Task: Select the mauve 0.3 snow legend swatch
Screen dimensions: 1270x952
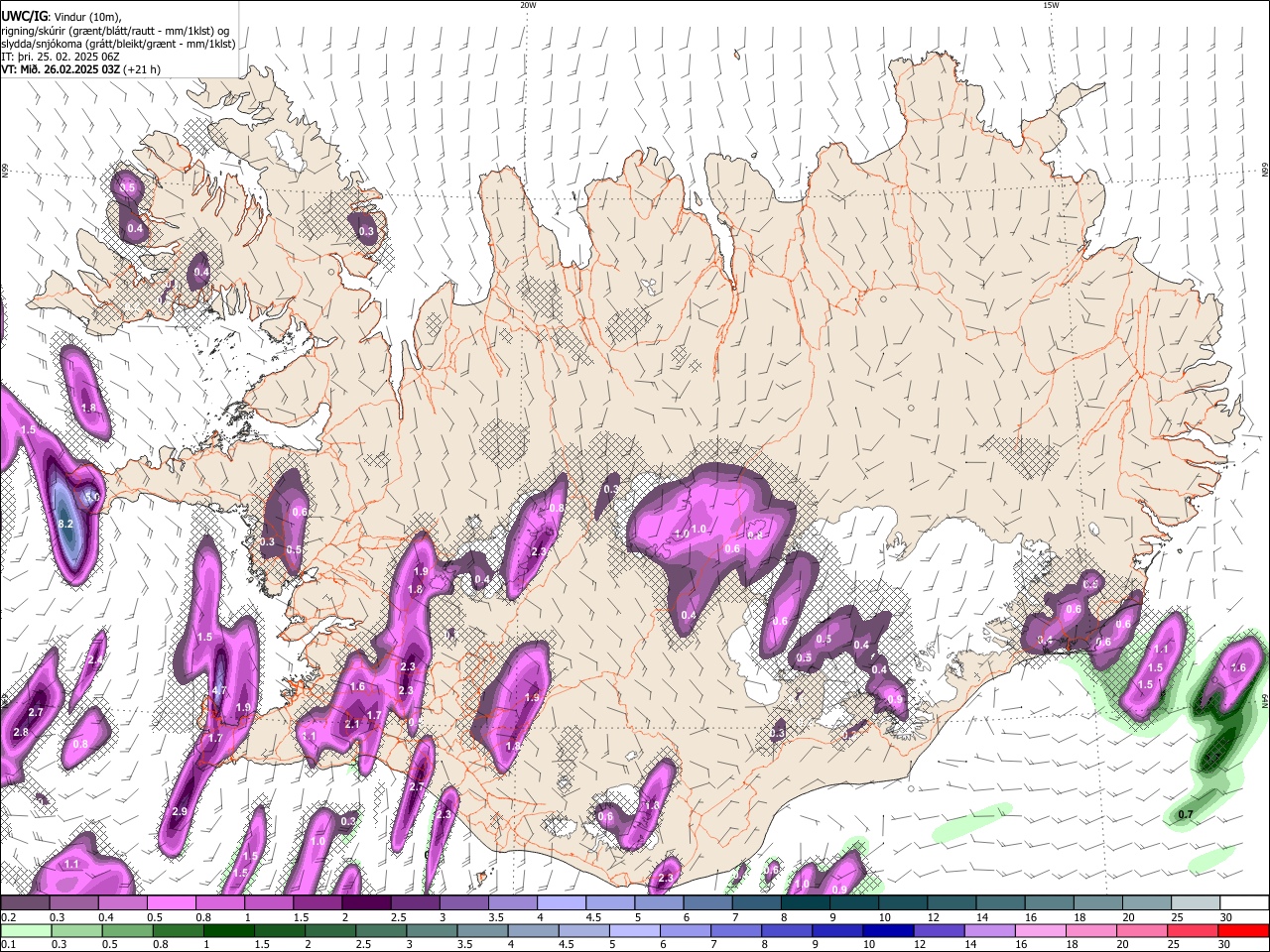Action: click(73, 902)
